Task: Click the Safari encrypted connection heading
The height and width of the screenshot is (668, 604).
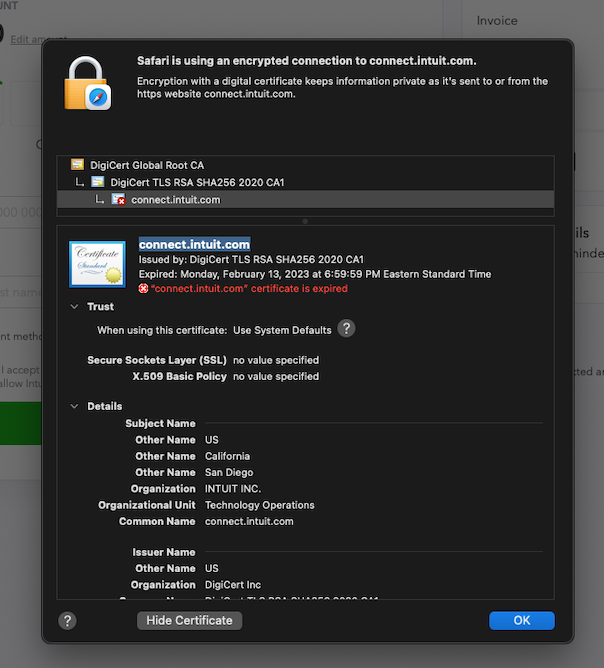Action: tap(307, 61)
